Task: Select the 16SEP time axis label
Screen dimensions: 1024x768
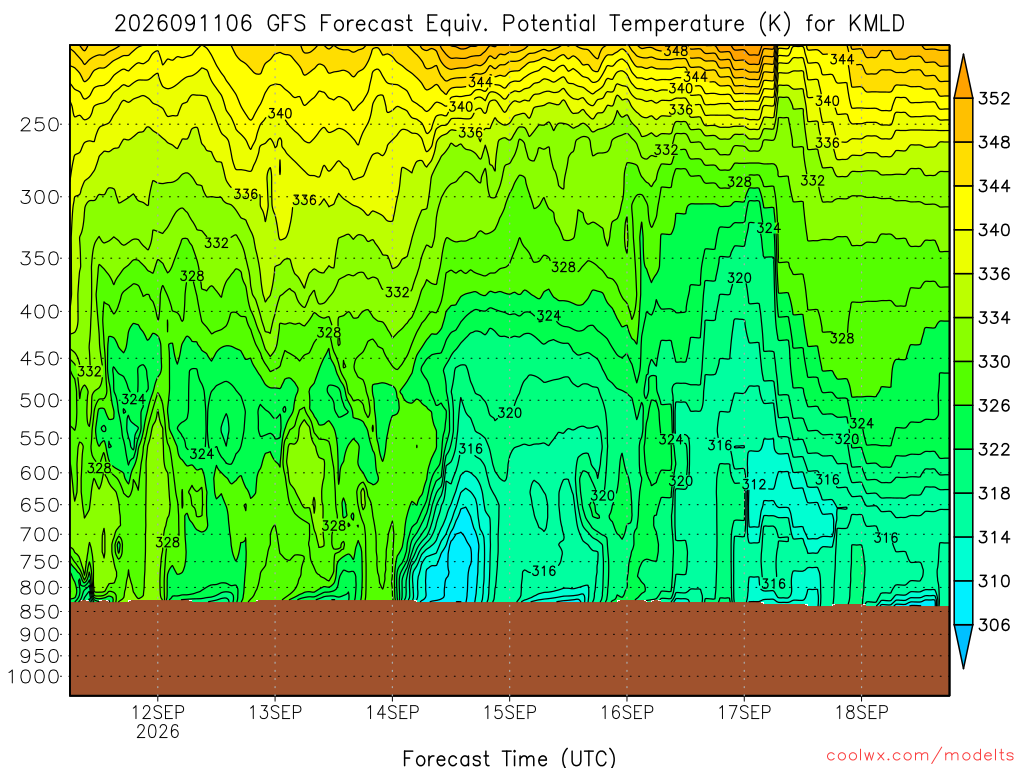Action: (627, 712)
